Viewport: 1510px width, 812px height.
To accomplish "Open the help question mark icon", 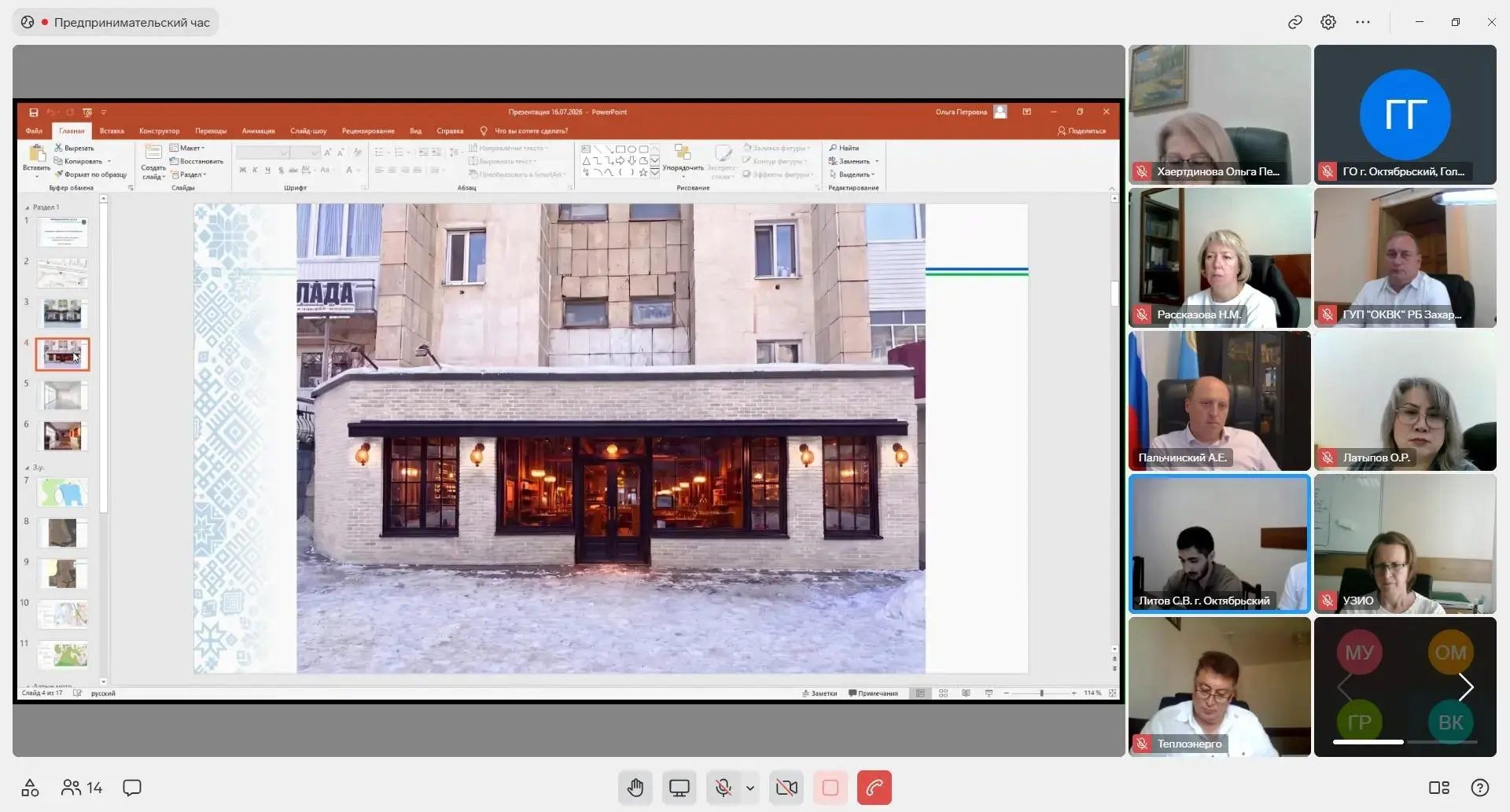I will 1479,788.
